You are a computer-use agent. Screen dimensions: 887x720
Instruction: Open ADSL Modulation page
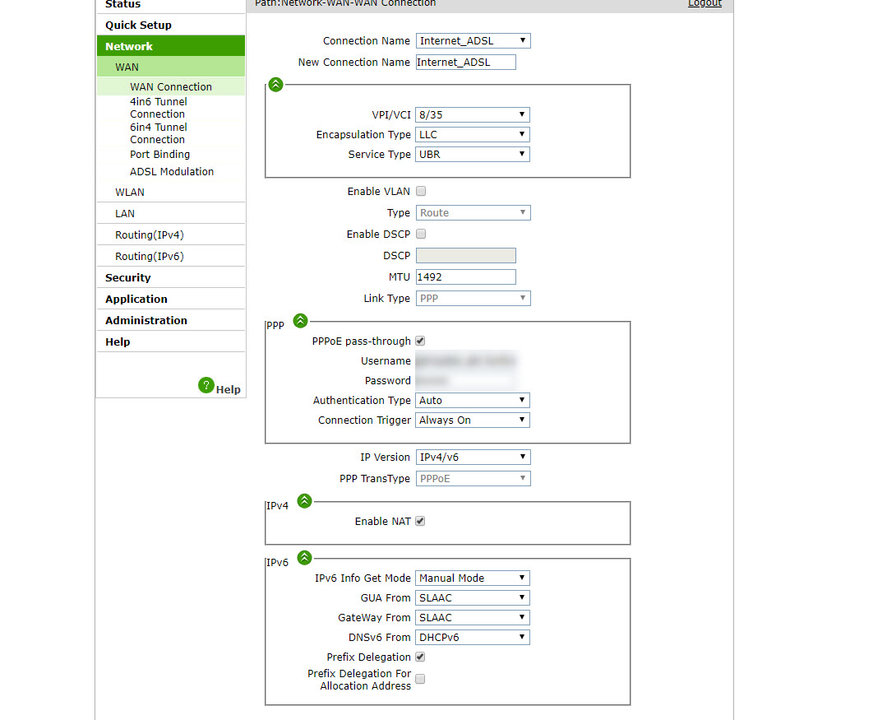tap(171, 171)
